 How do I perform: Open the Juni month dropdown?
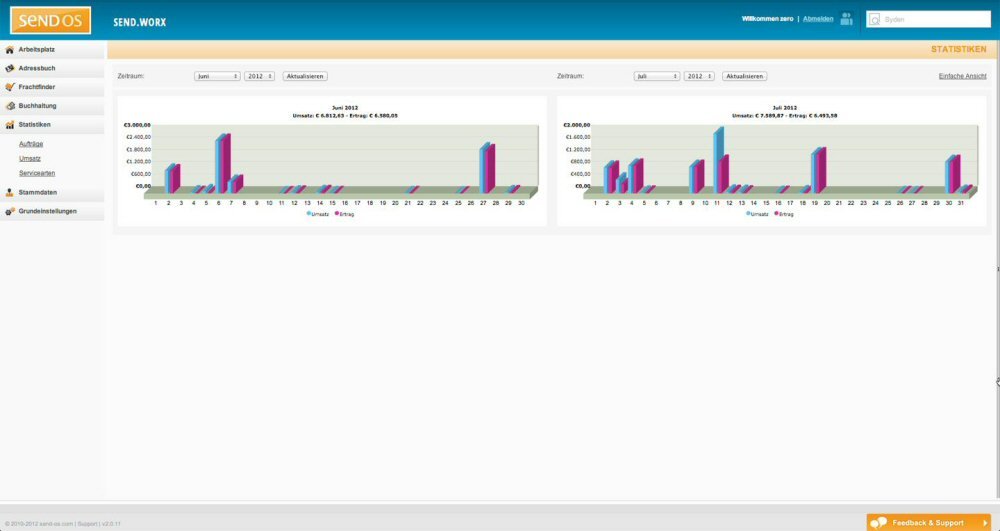tap(217, 76)
